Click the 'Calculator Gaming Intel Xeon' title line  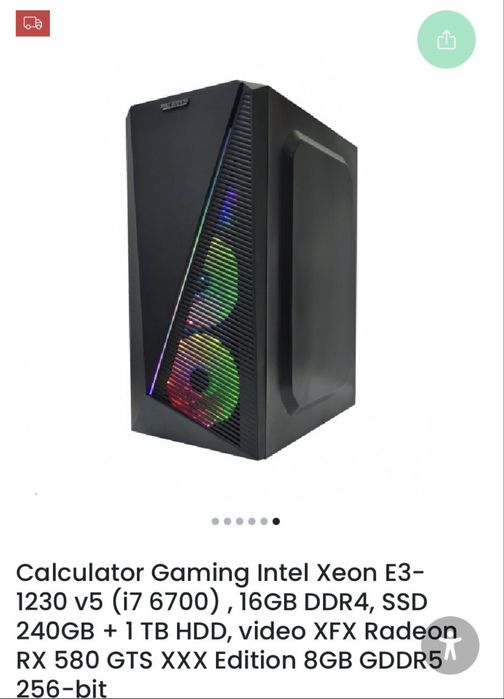click(x=220, y=572)
